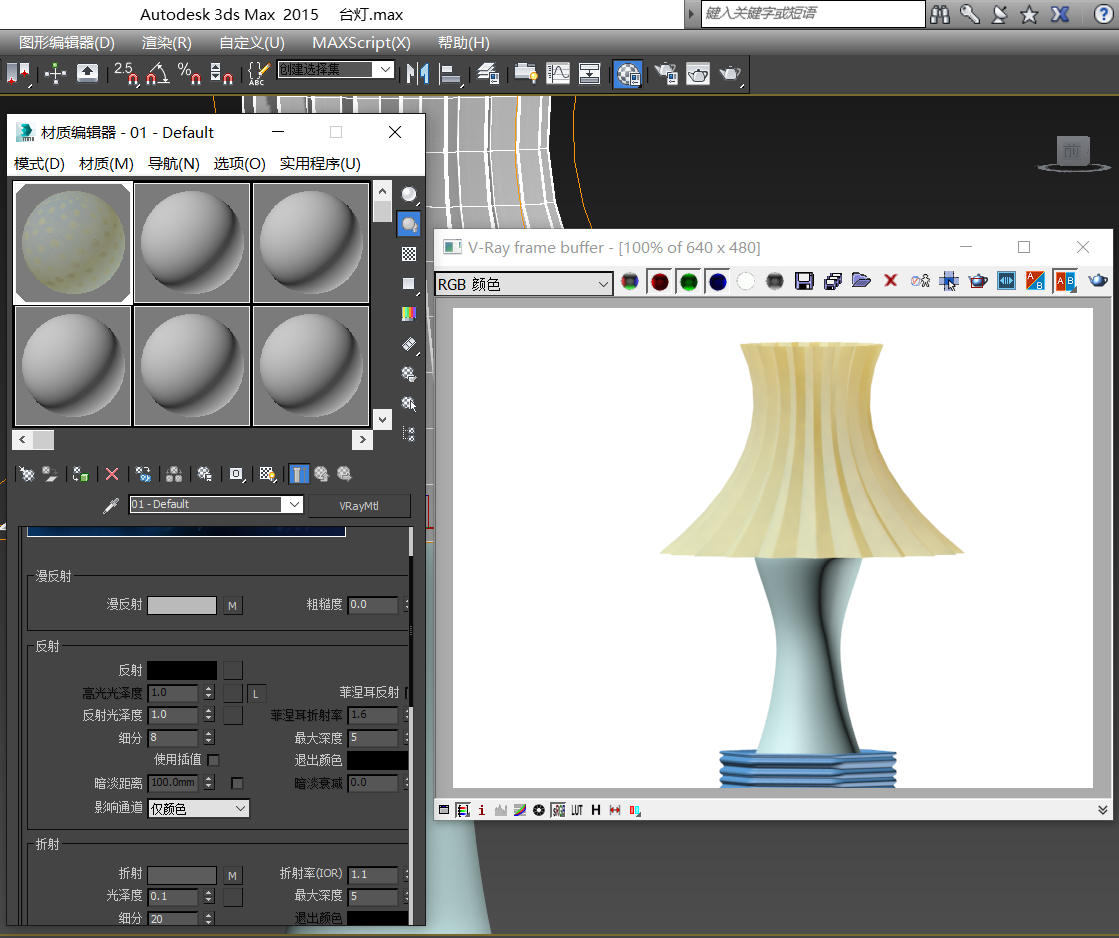The width and height of the screenshot is (1119, 938).
Task: Click the angle snap toggle icon
Action: [158, 74]
